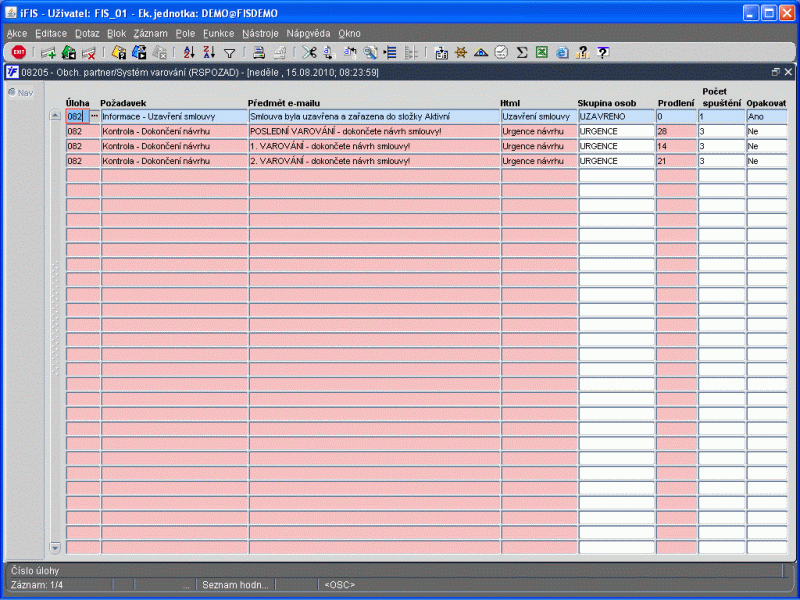
Task: Click the query enter icon with yellow question
Action: pyautogui.click(x=119, y=52)
